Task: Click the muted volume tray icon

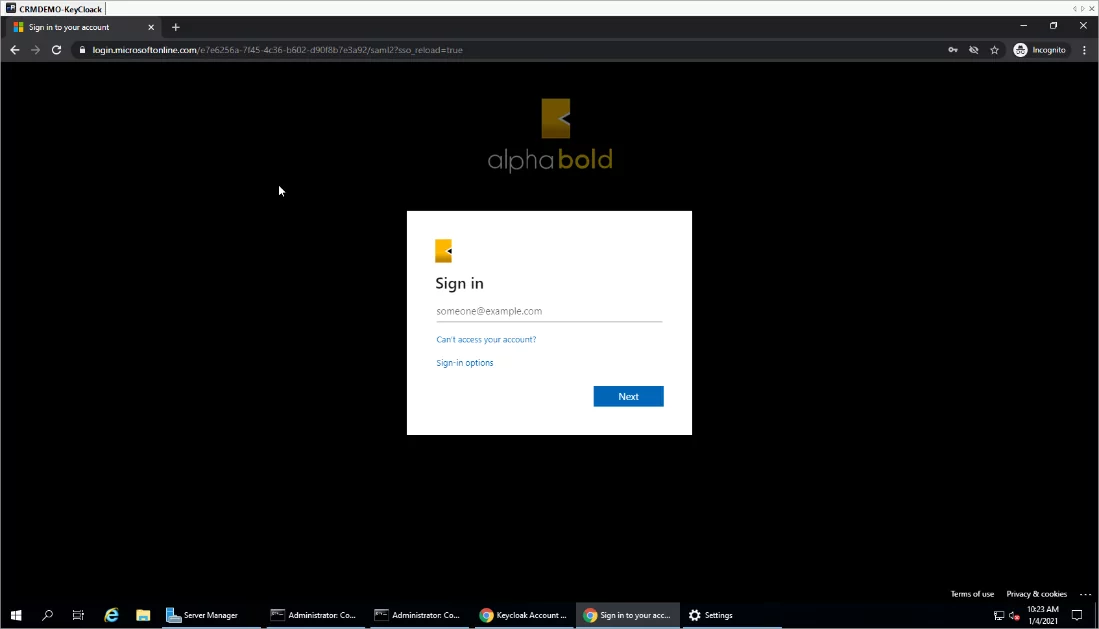Action: pos(1014,616)
